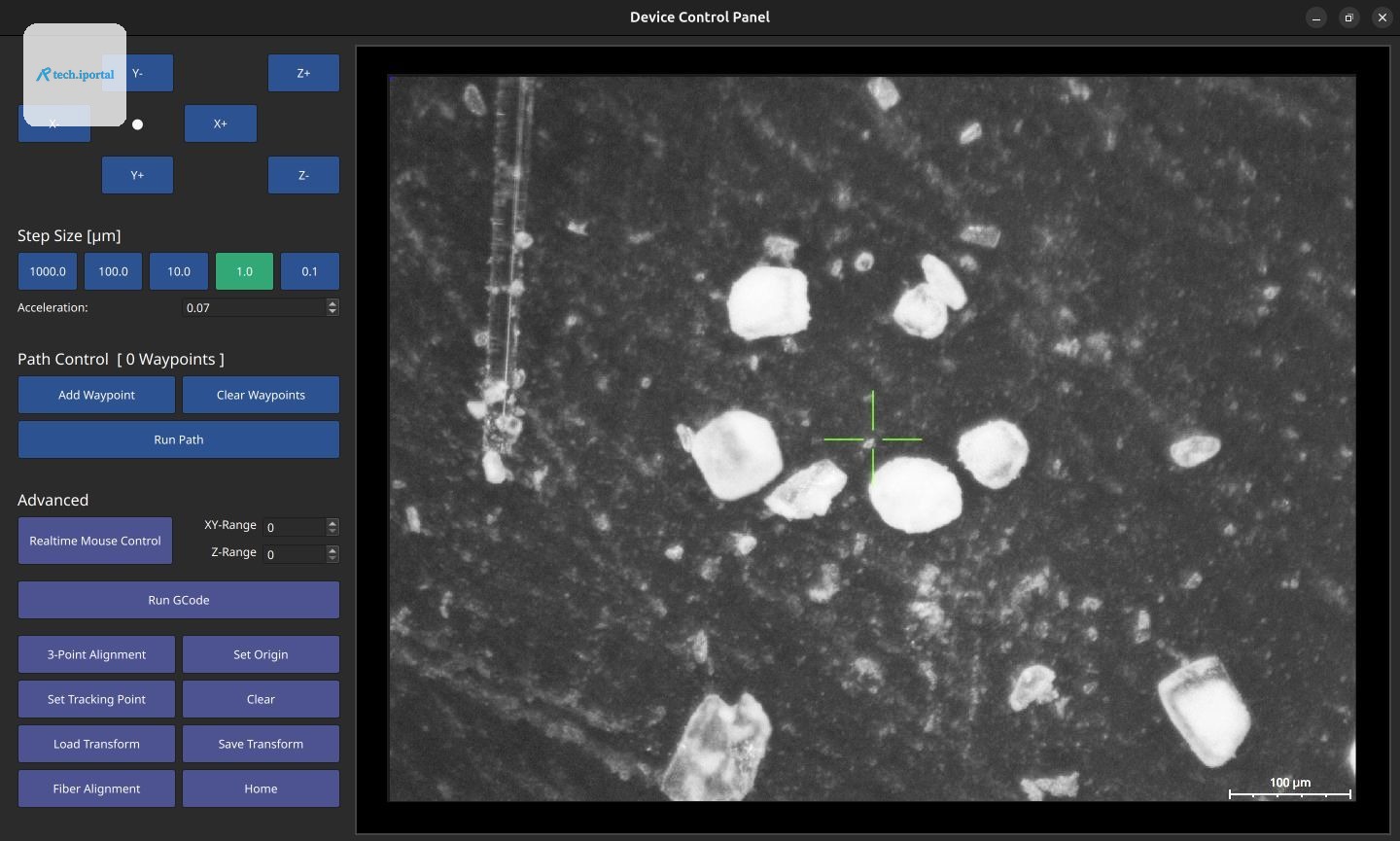Select the 10.0 step size
The image size is (1400, 841).
click(x=179, y=271)
